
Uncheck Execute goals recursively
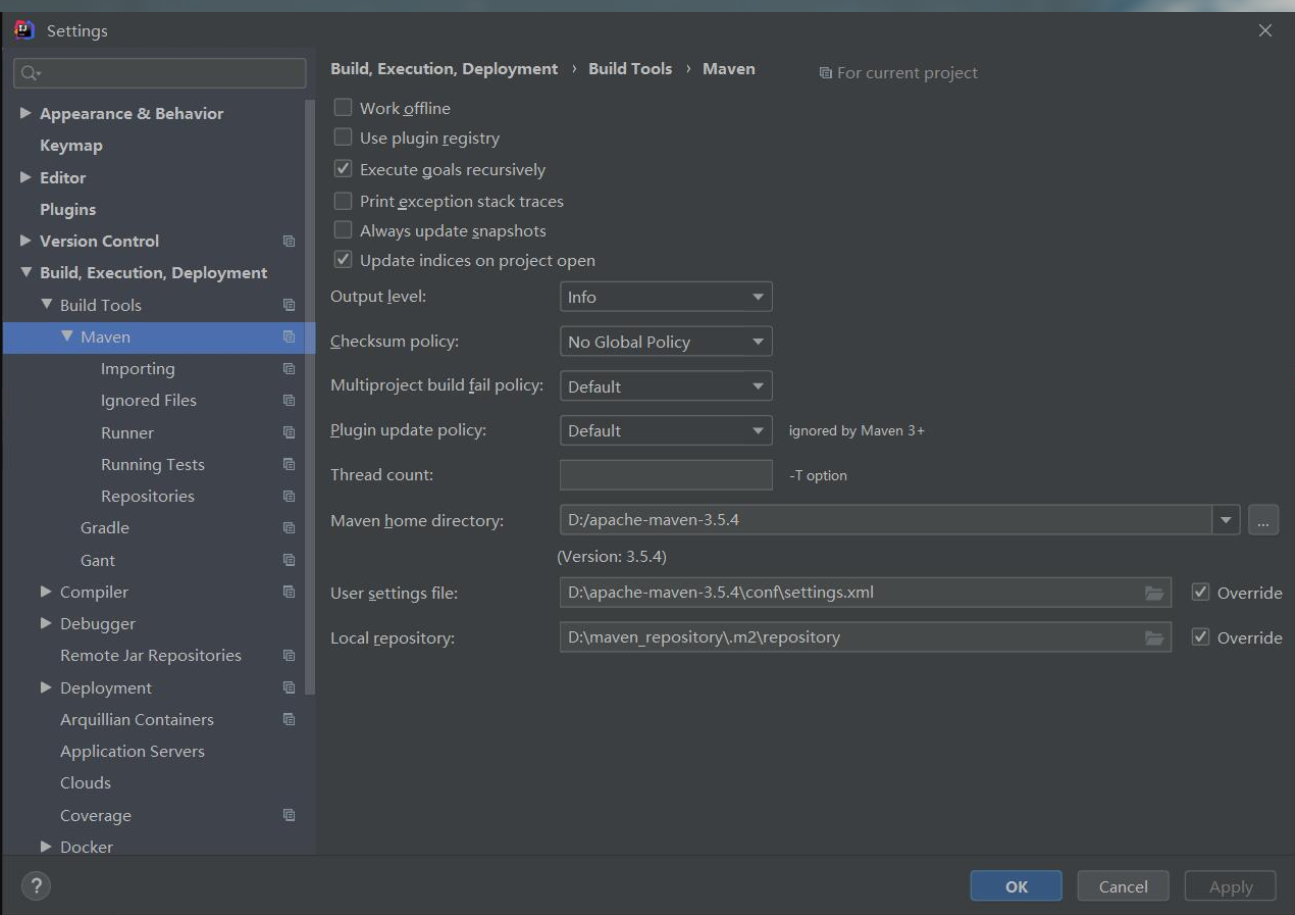coord(342,169)
